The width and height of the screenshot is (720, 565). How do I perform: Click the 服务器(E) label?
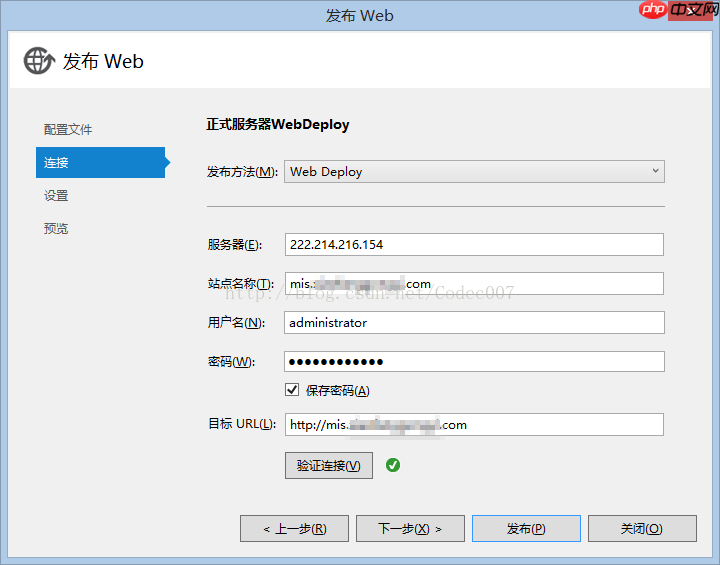[x=235, y=244]
